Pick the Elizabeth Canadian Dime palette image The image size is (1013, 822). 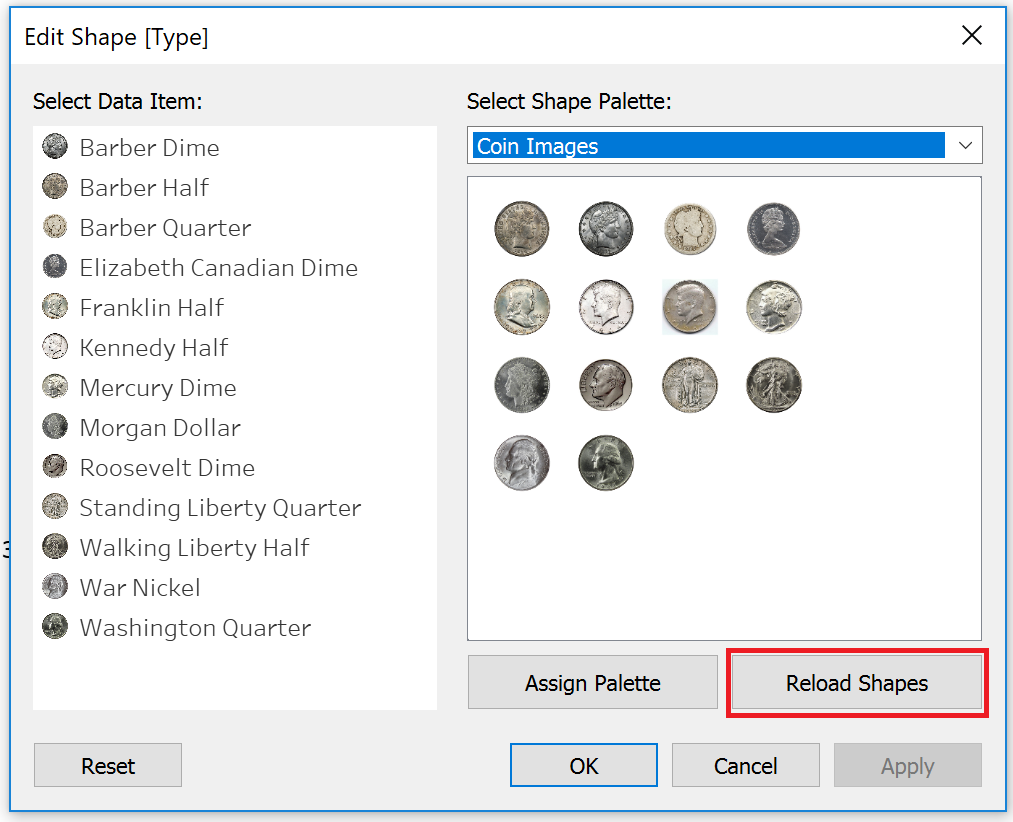[773, 229]
